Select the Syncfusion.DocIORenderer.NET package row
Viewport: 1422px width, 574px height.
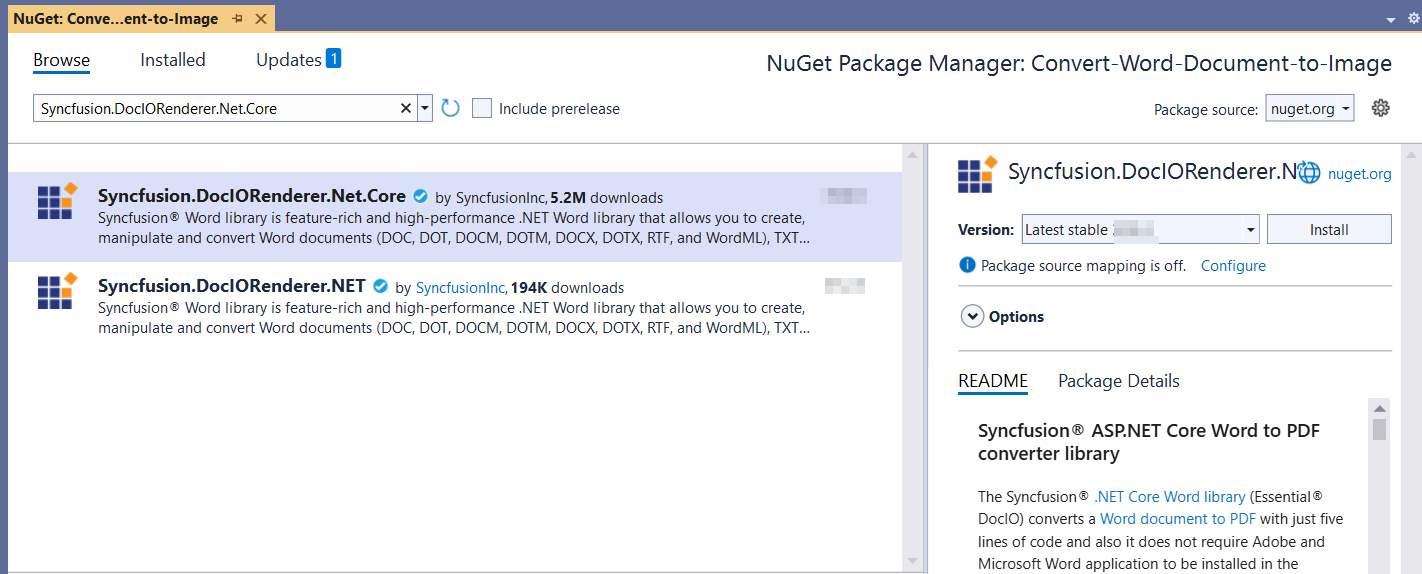coord(455,307)
